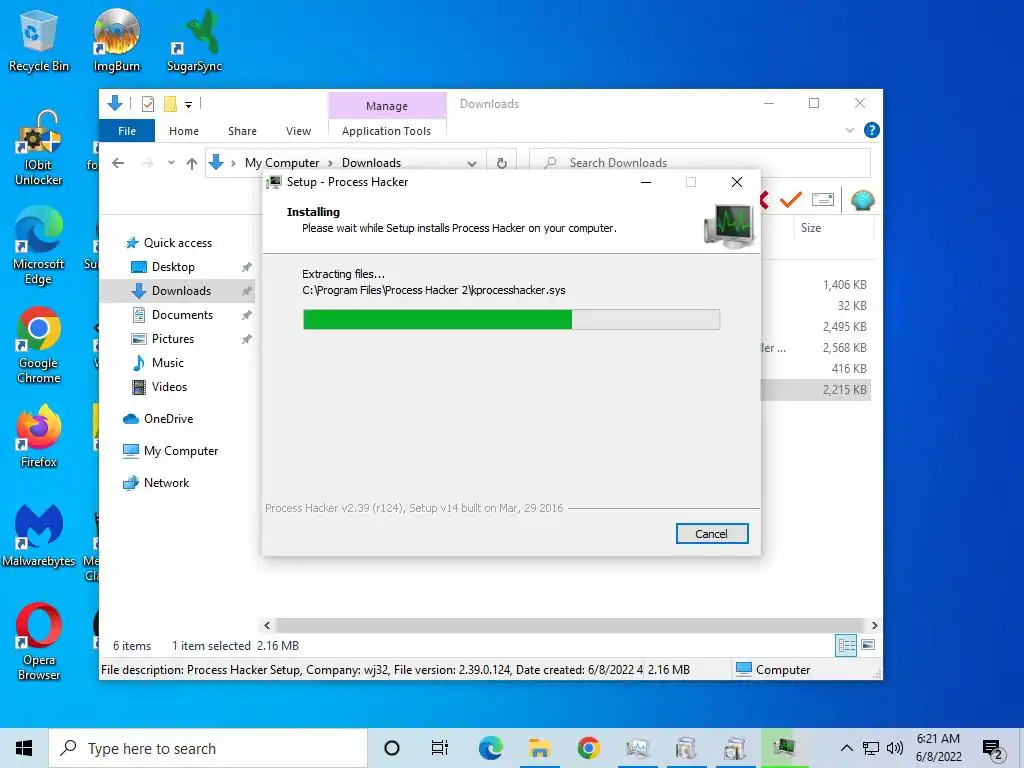Expand the Explorer ribbon chevron
The height and width of the screenshot is (768, 1024).
850,130
